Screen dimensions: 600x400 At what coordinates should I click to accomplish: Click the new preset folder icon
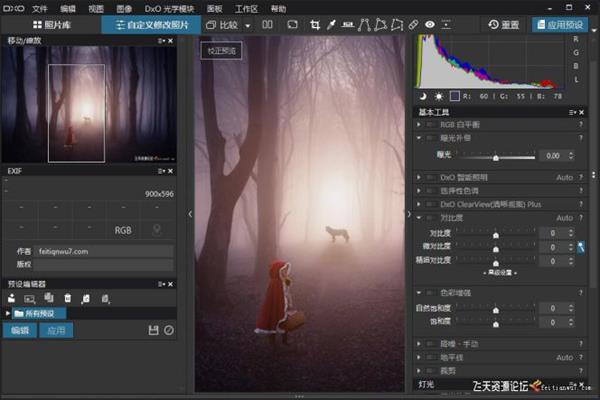tap(13, 298)
